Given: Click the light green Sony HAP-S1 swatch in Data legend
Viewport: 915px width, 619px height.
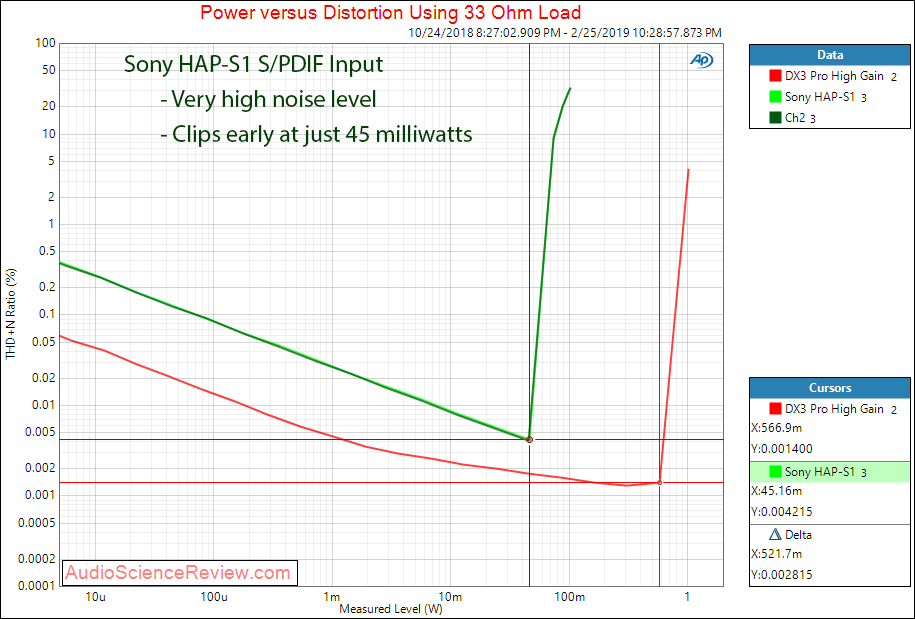Looking at the screenshot, I should click(775, 97).
